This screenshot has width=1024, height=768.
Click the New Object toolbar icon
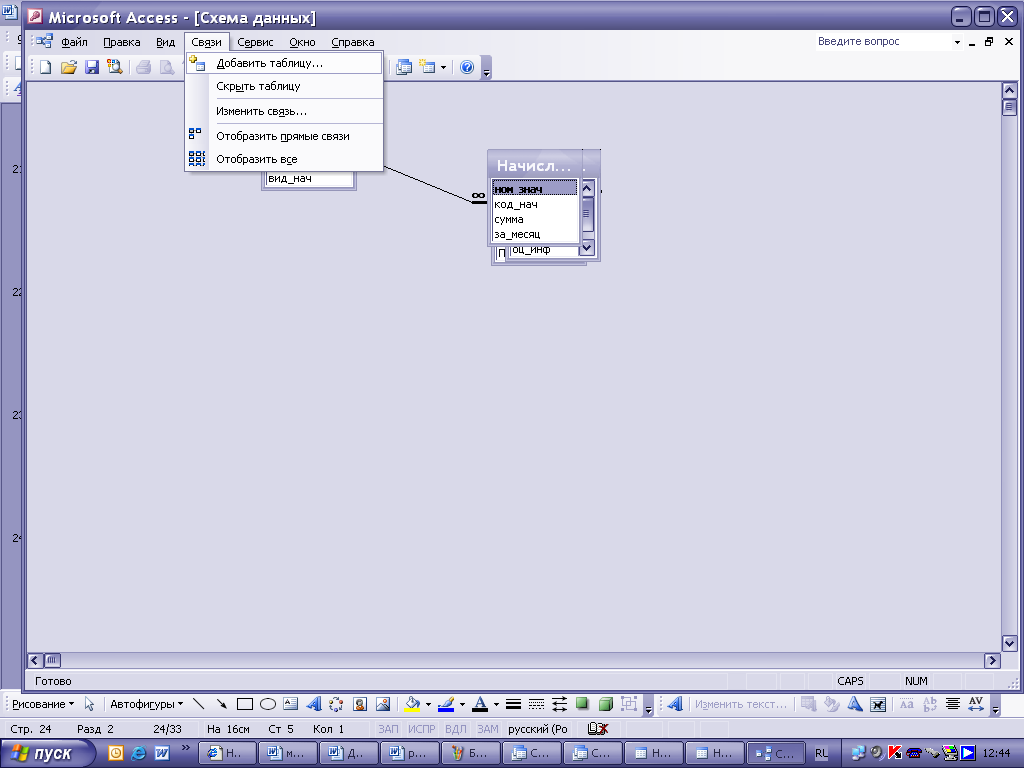click(x=427, y=67)
